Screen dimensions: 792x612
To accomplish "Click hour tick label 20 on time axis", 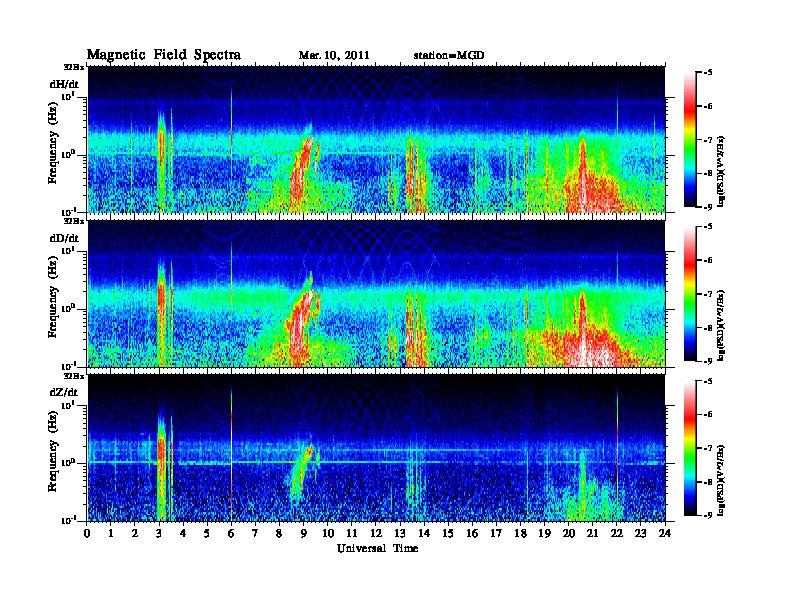I will pyautogui.click(x=569, y=534).
